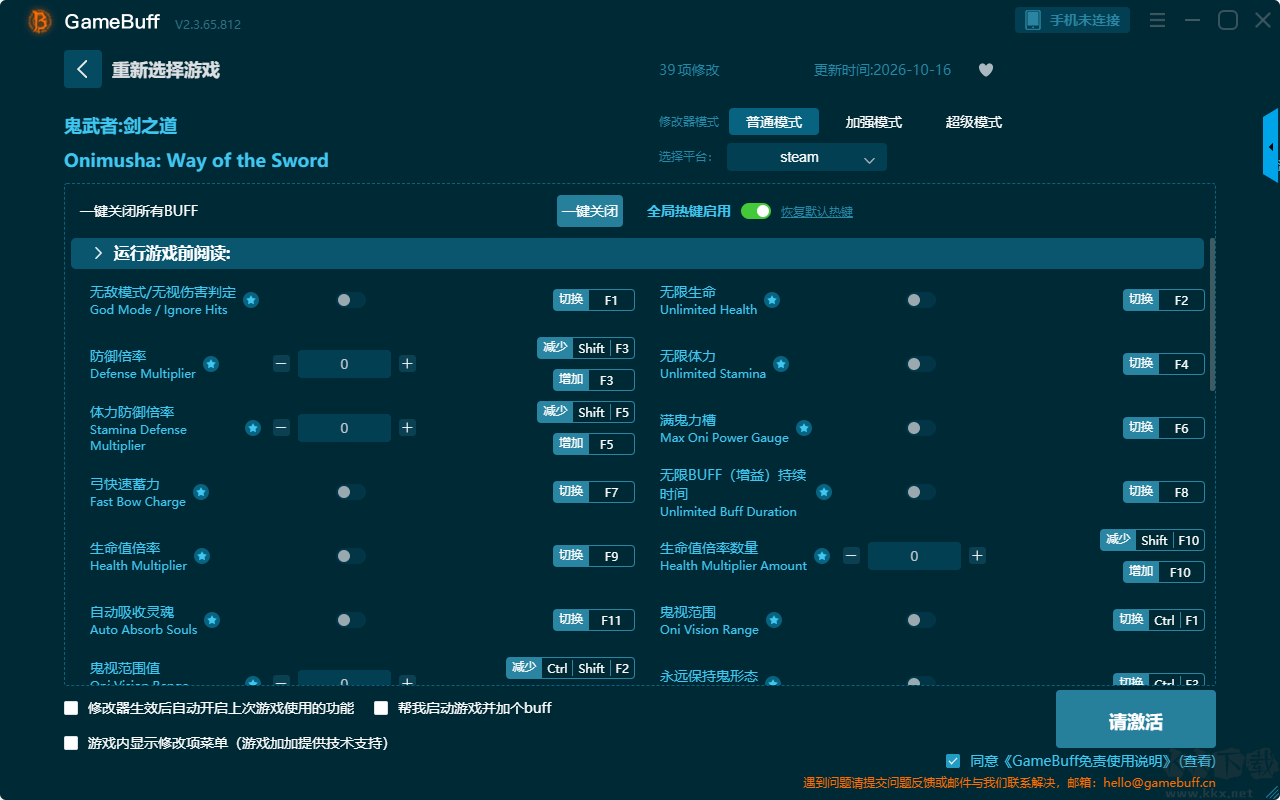
Task: Open the hamburger menu icon in title bar
Action: click(x=1157, y=20)
